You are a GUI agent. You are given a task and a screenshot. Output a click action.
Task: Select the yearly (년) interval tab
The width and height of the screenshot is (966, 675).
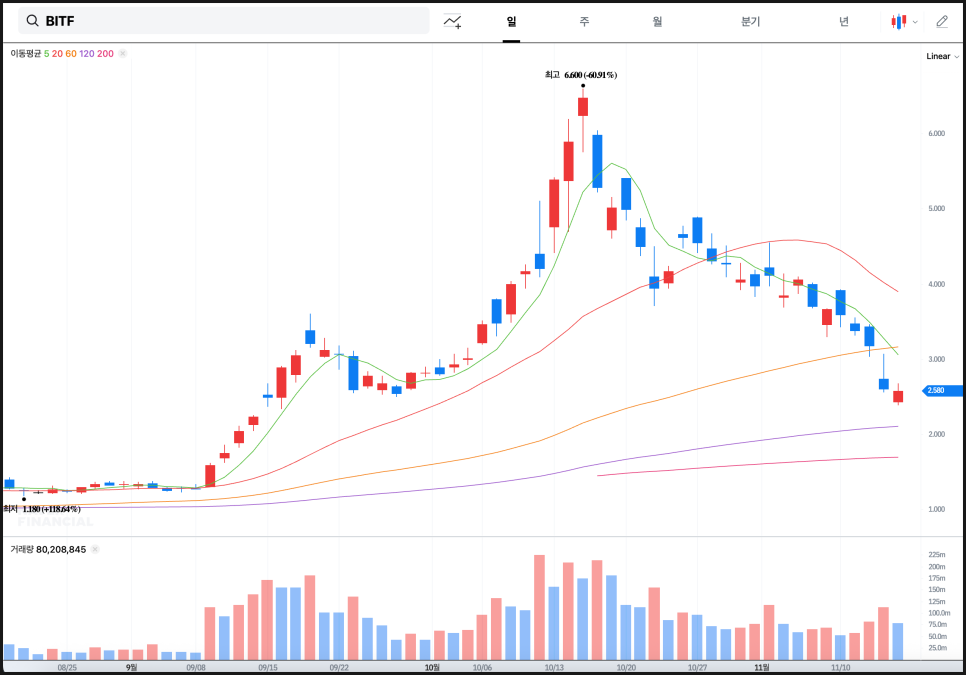844,21
